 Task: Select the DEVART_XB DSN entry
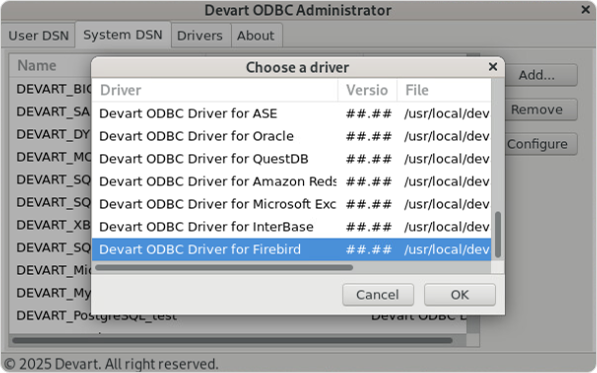point(53,225)
